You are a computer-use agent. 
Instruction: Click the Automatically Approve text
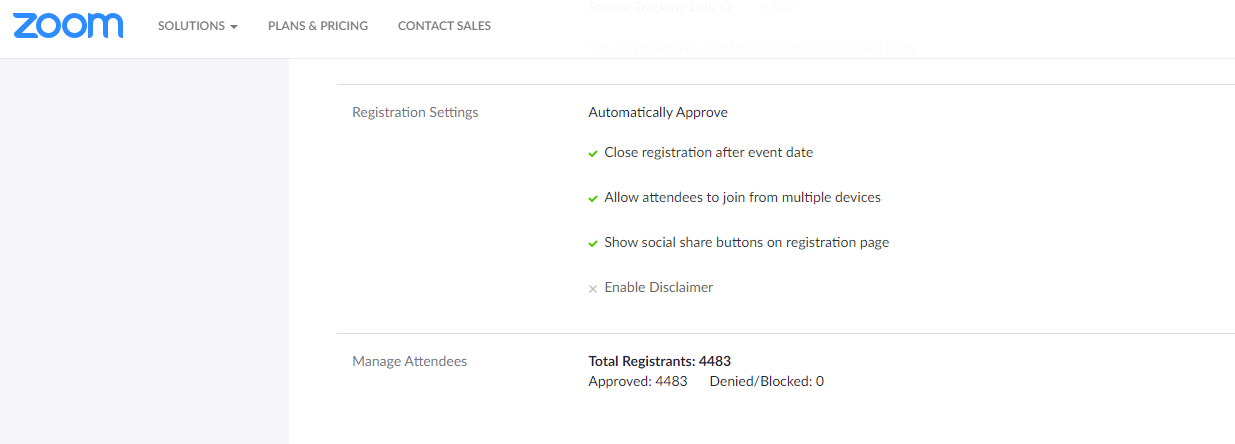point(658,112)
